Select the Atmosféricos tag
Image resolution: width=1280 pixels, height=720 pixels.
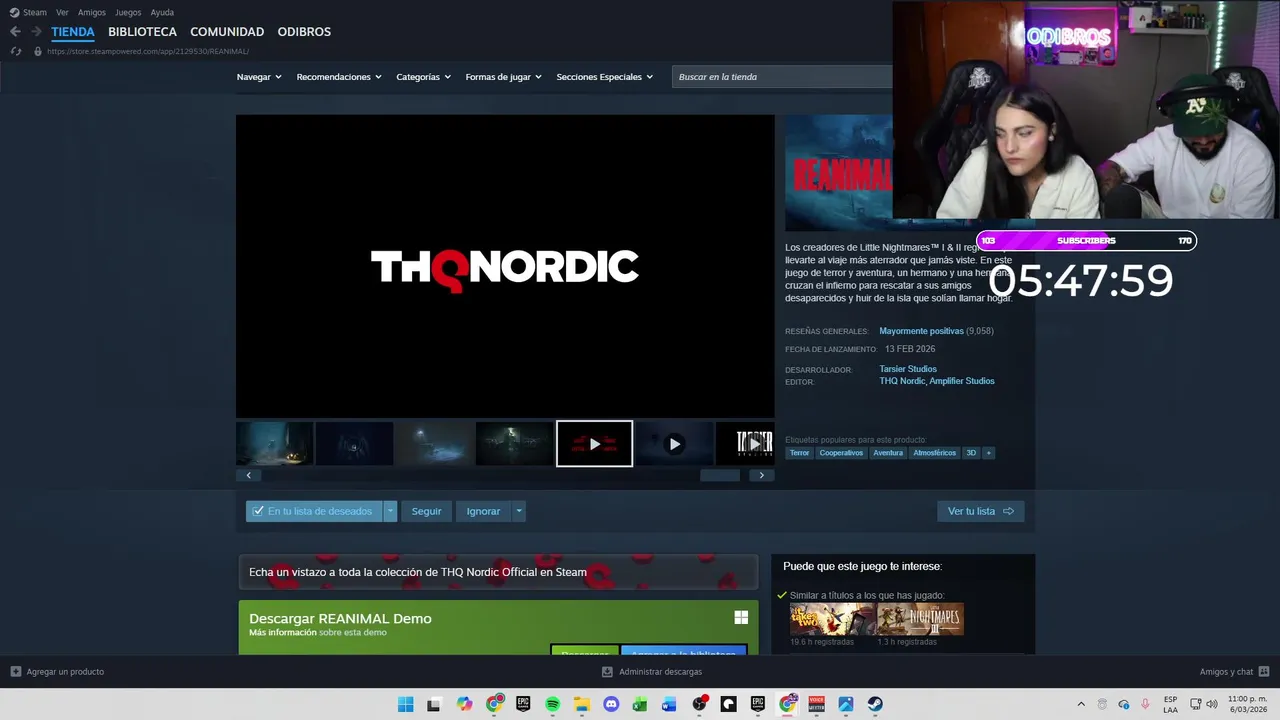pyautogui.click(x=935, y=453)
